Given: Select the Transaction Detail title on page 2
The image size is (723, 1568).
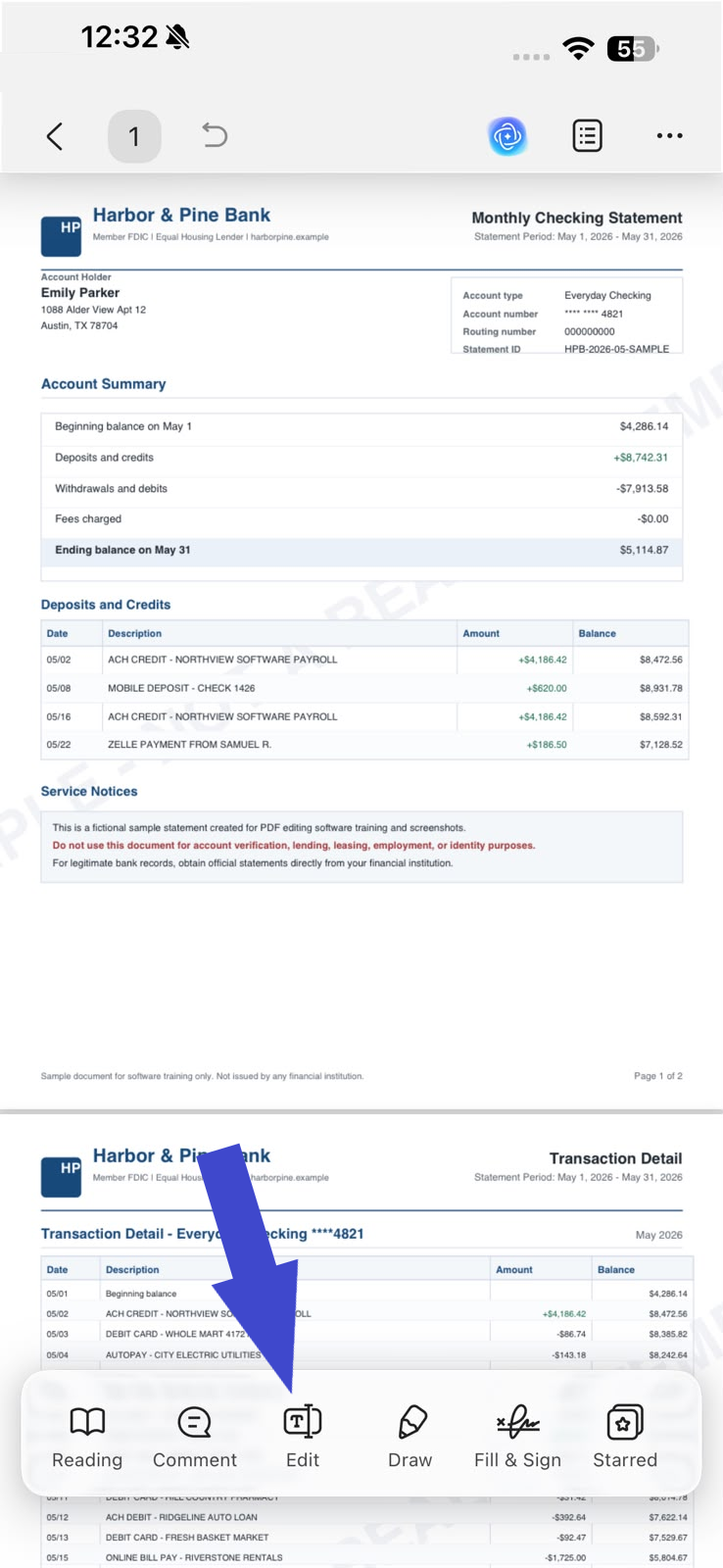Looking at the screenshot, I should (615, 1158).
